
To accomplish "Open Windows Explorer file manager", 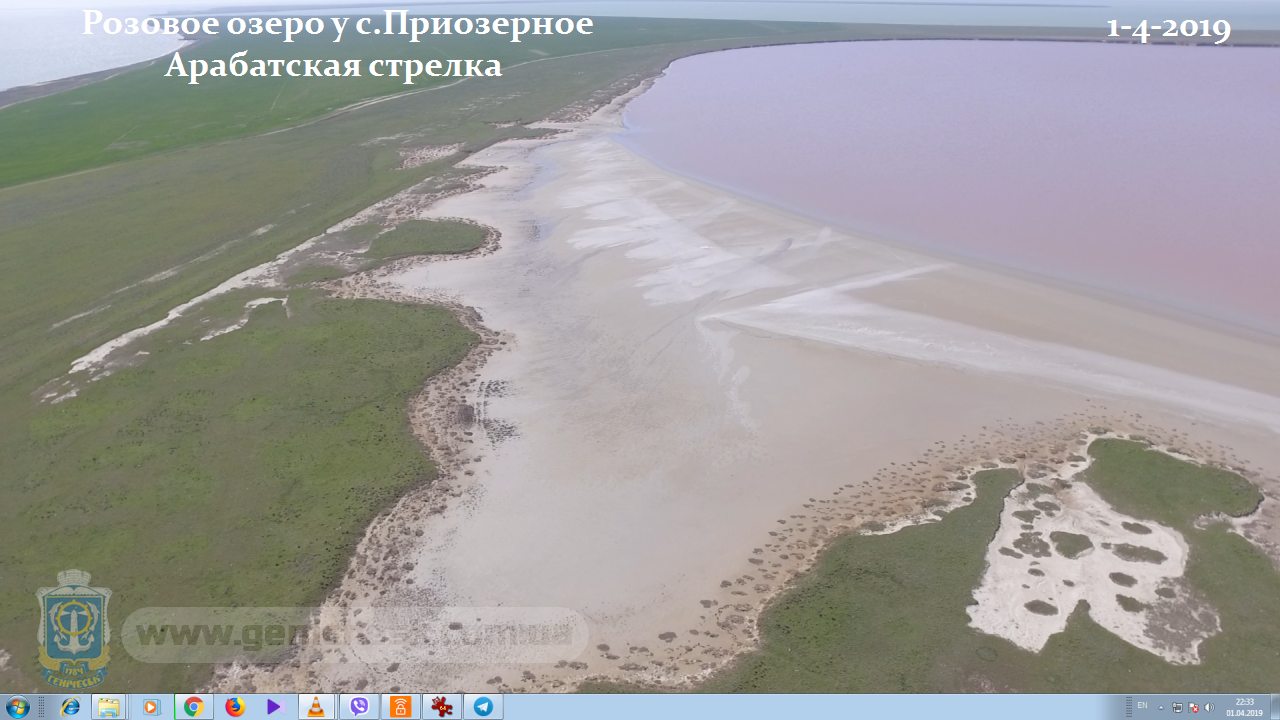I will point(109,707).
